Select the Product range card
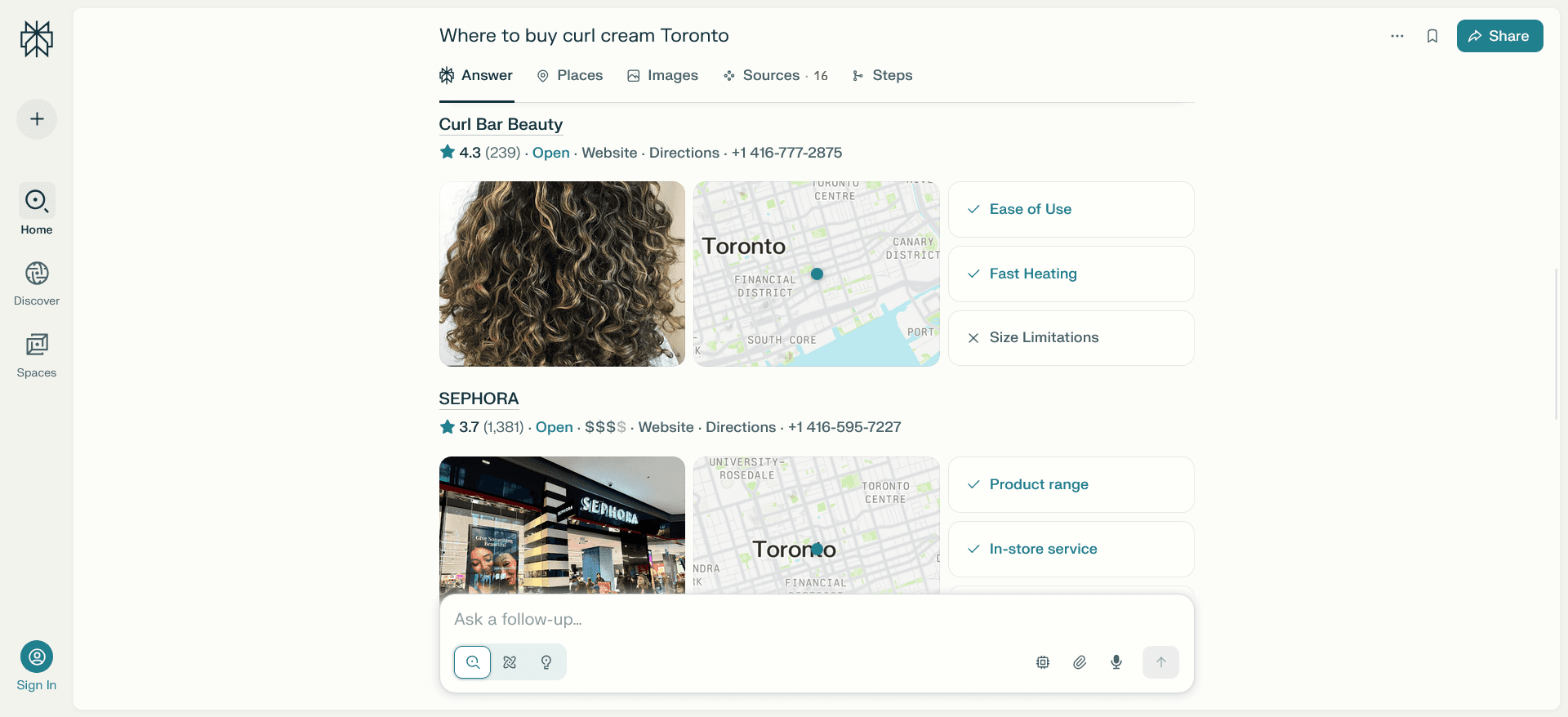Screen dimensions: 1568x717 tap(1071, 484)
